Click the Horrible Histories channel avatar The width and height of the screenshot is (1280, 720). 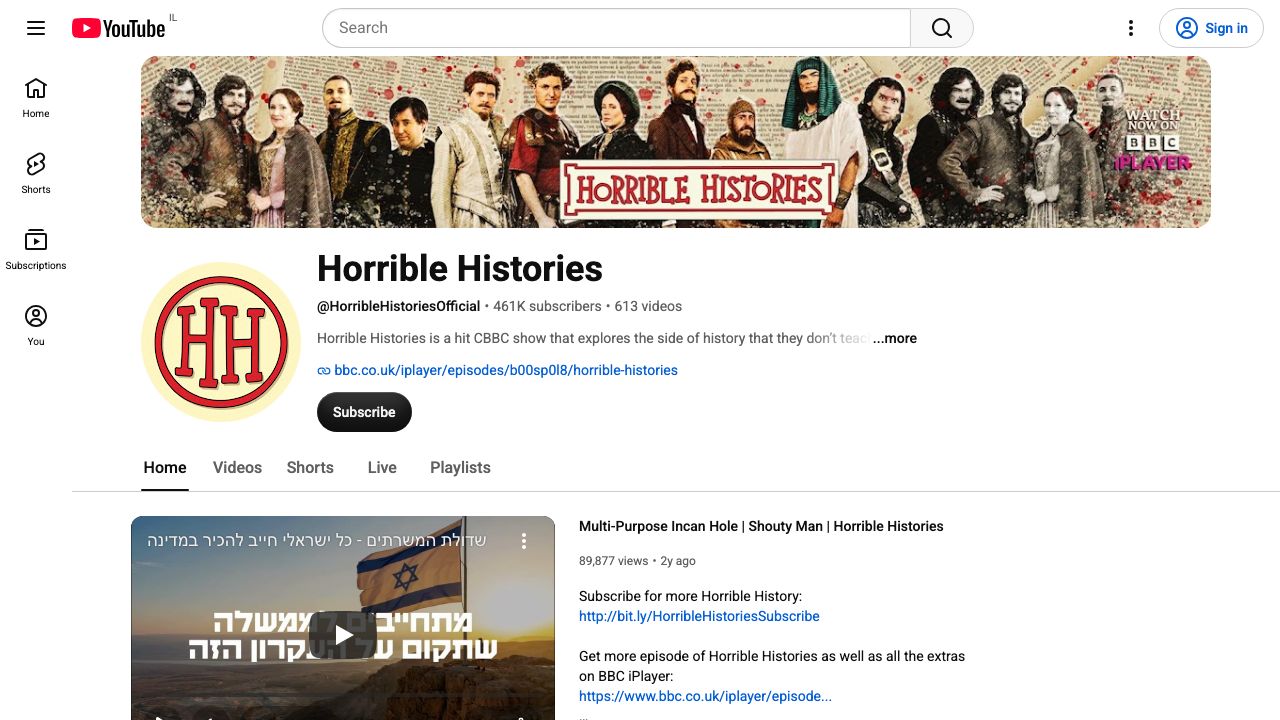coord(221,342)
